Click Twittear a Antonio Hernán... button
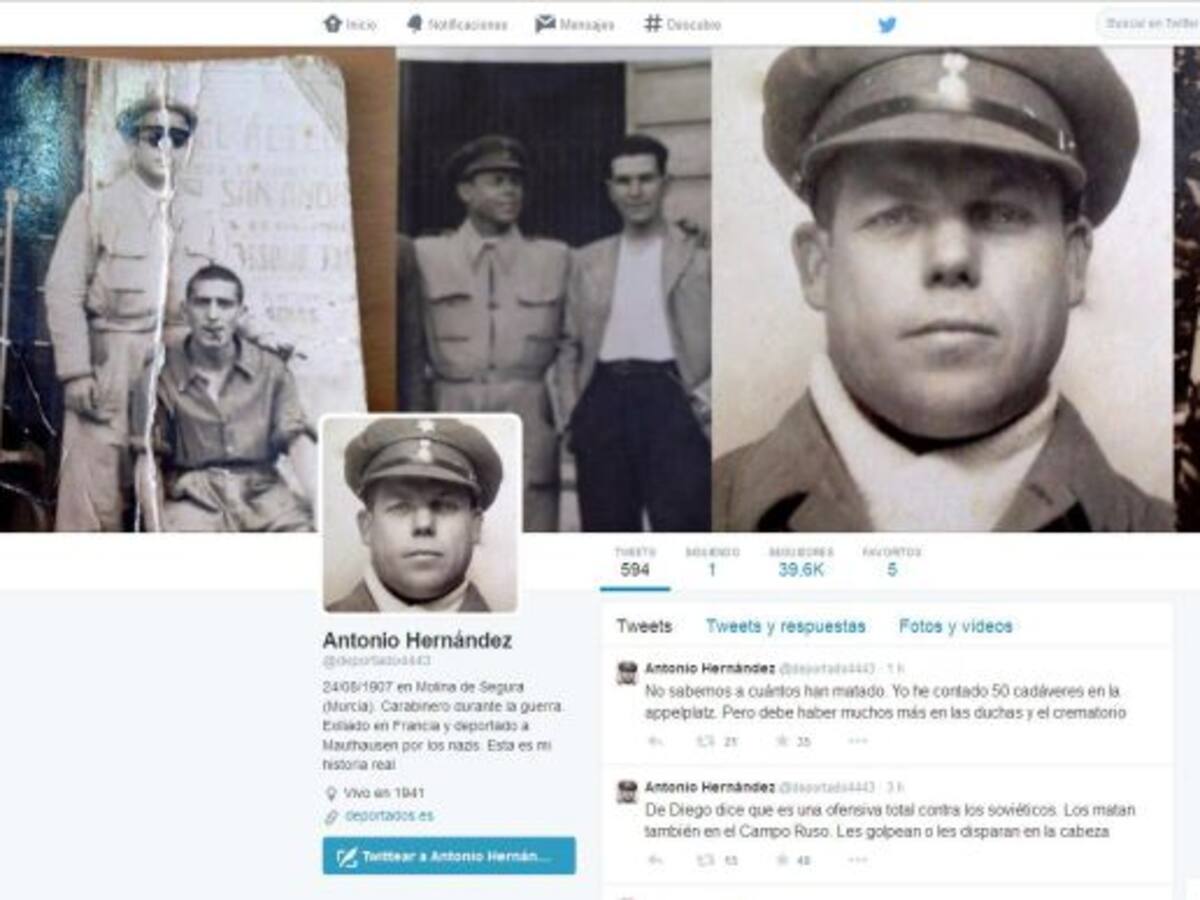Image resolution: width=1200 pixels, height=900 pixels. click(449, 856)
